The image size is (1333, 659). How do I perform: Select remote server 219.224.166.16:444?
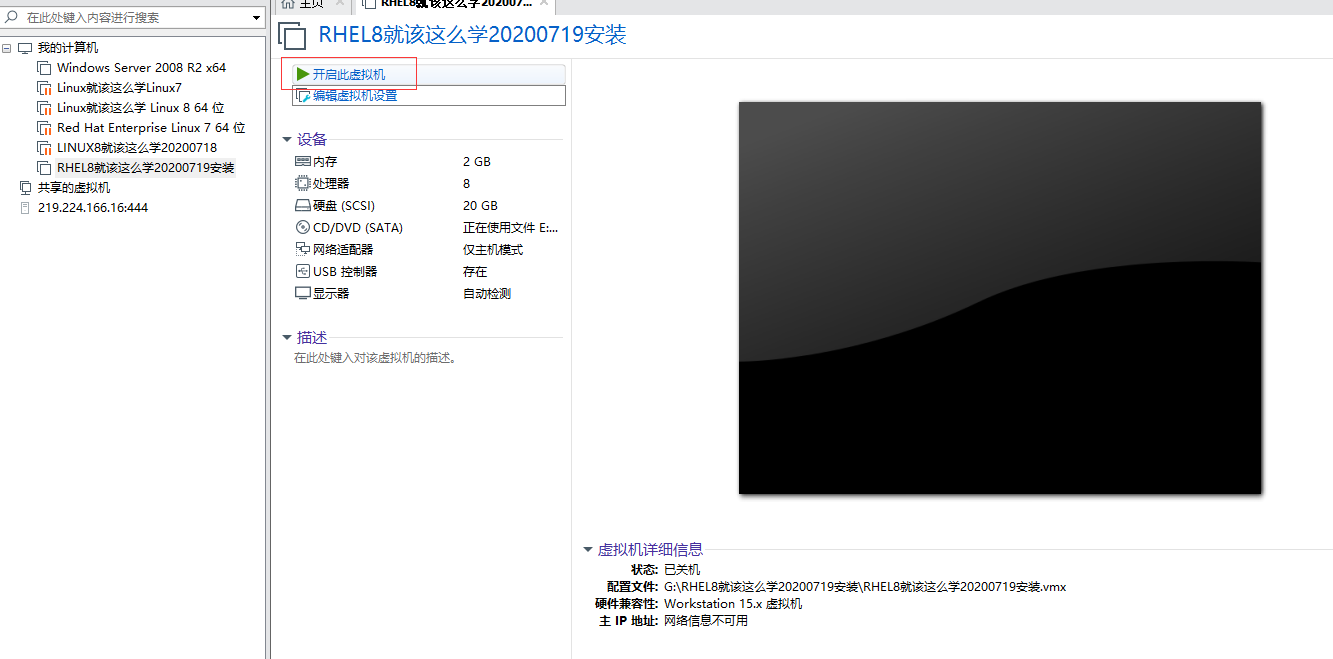[93, 208]
